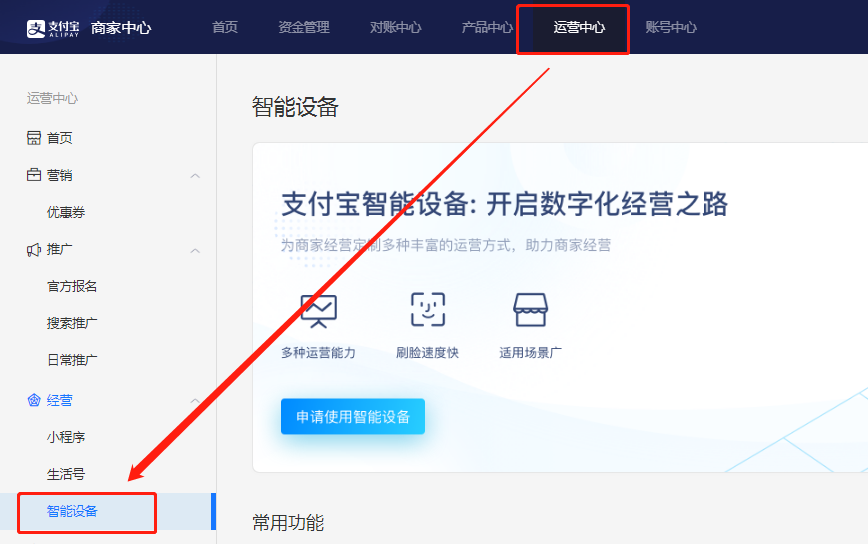Click the 运营中心 sidebar header text
Viewport: 868px width, 544px height.
[x=53, y=99]
